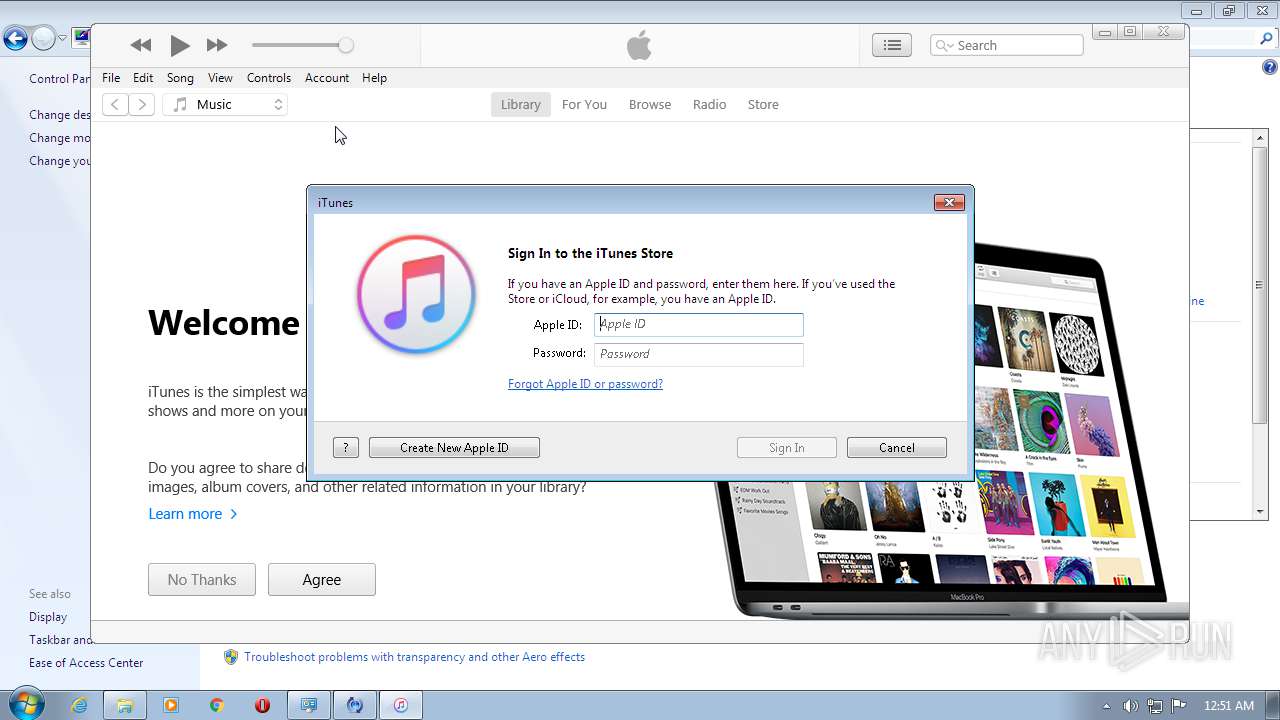The width and height of the screenshot is (1280, 720).
Task: Go back with the left arrow button
Action: (x=115, y=104)
